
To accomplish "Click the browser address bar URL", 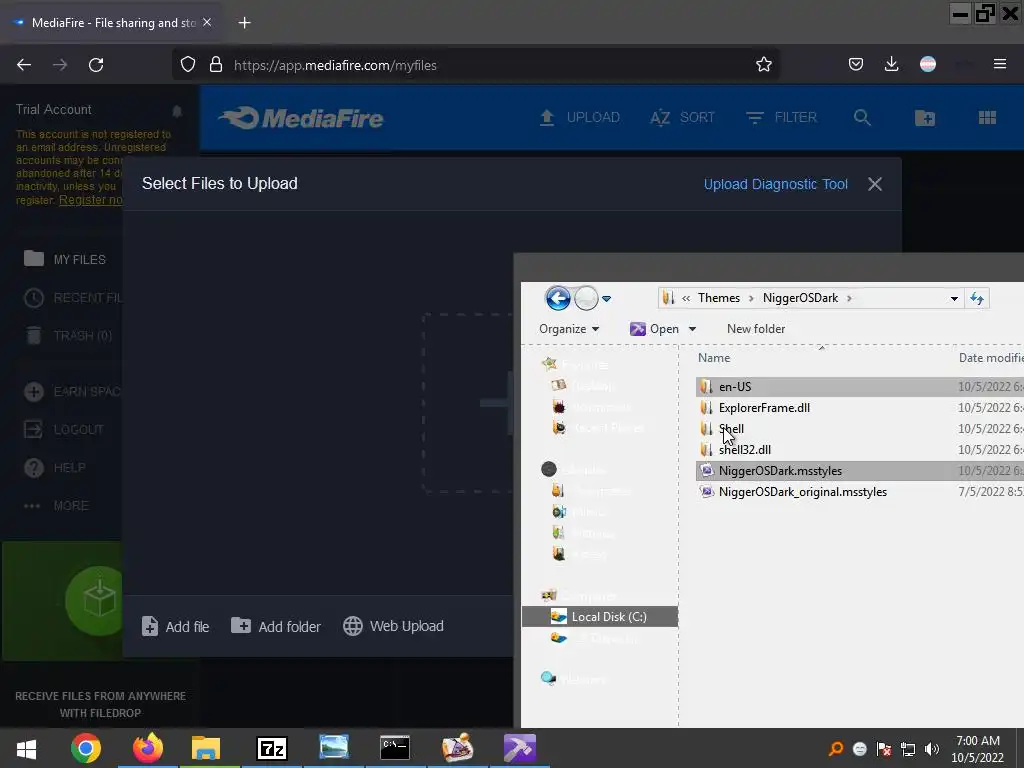I will [335, 65].
